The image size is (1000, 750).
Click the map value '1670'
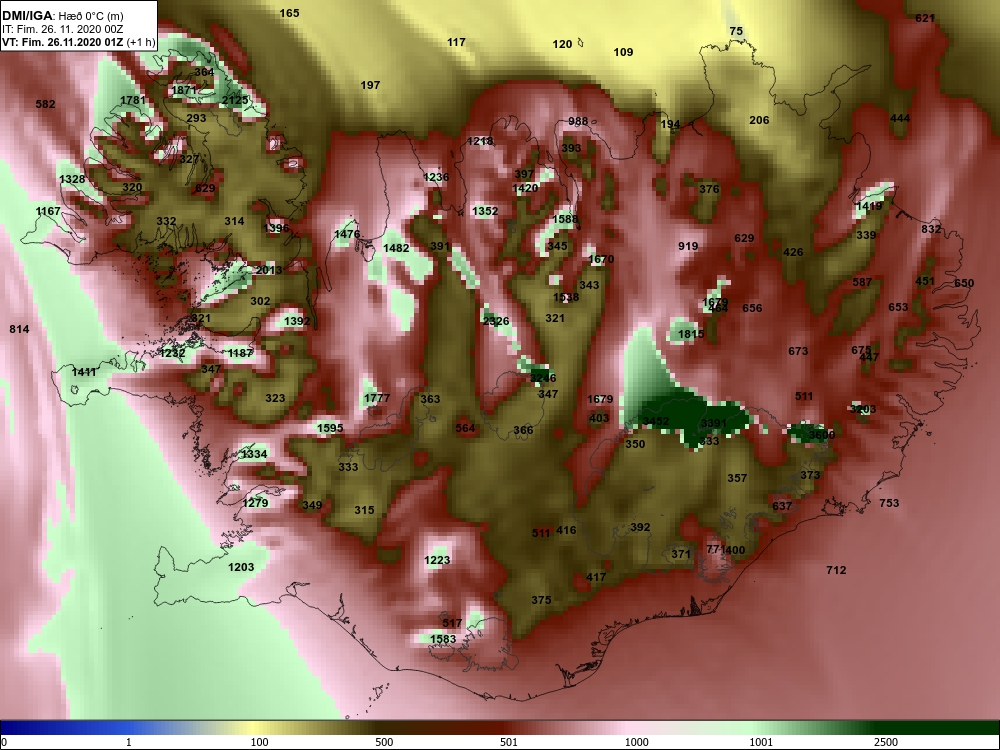(601, 259)
